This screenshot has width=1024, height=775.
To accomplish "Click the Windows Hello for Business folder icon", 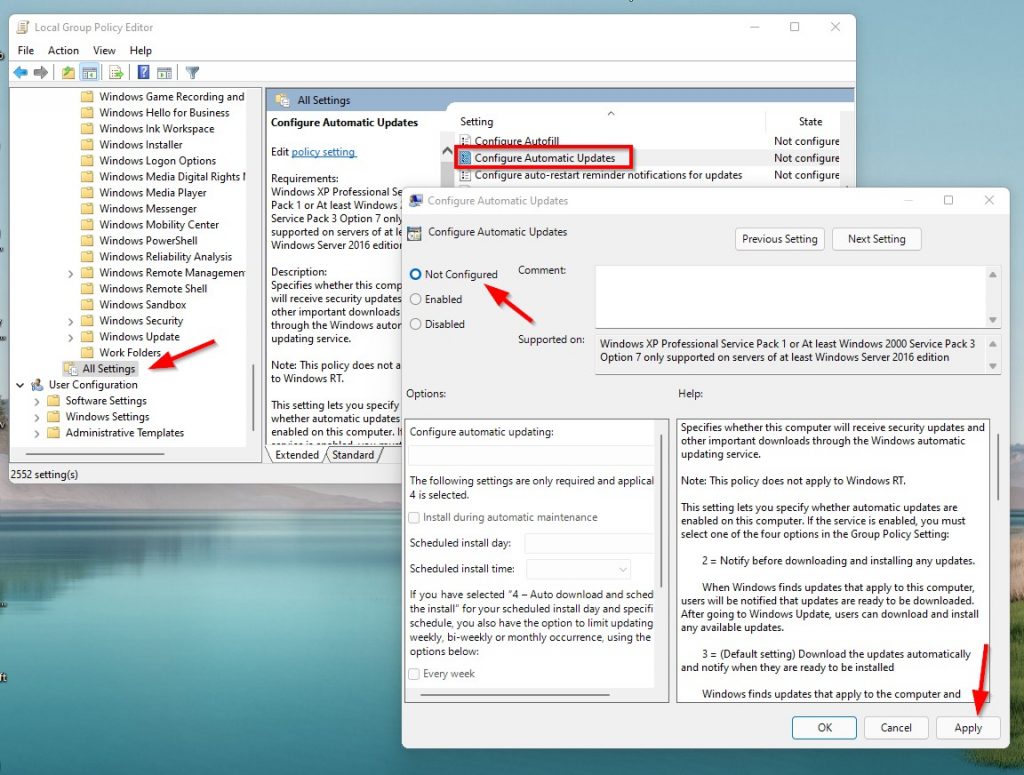I will coord(87,112).
